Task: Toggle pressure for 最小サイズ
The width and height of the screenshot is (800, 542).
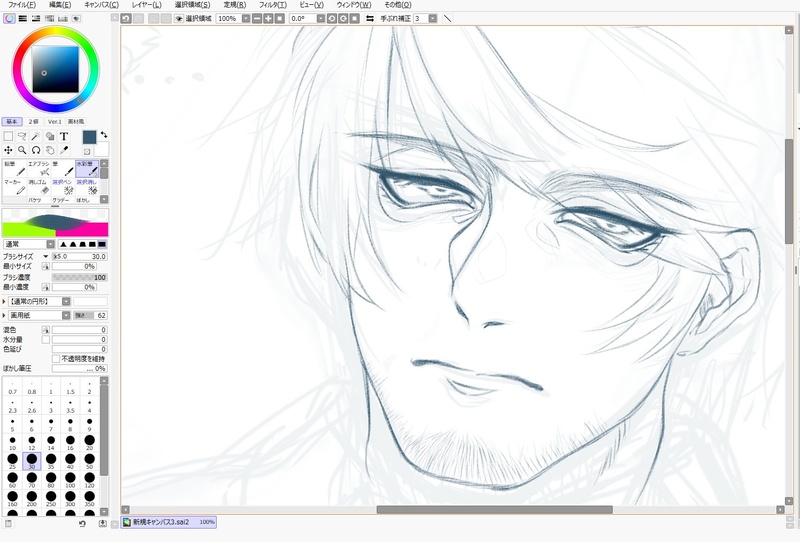Action: tap(45, 266)
